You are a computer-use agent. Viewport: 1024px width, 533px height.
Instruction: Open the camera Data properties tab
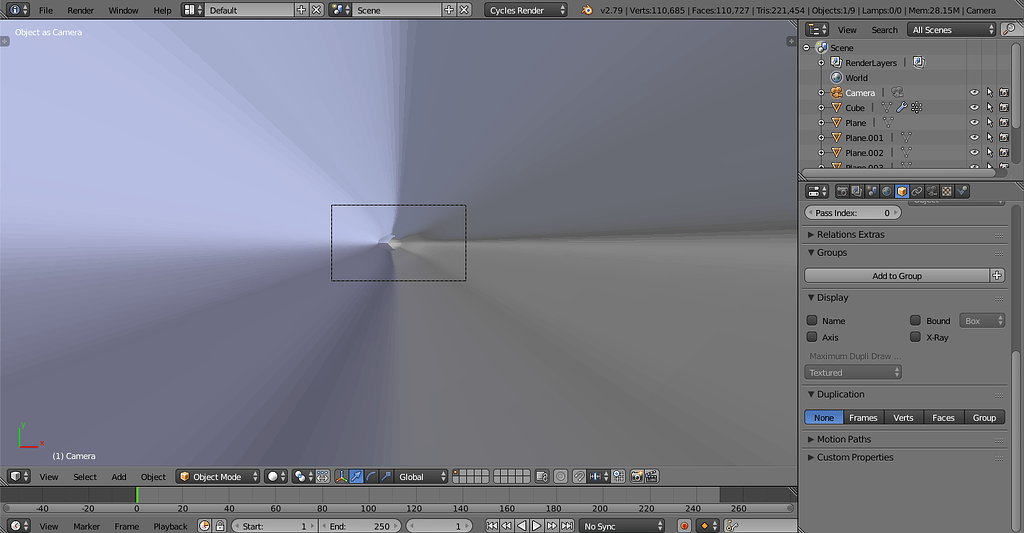click(x=932, y=191)
